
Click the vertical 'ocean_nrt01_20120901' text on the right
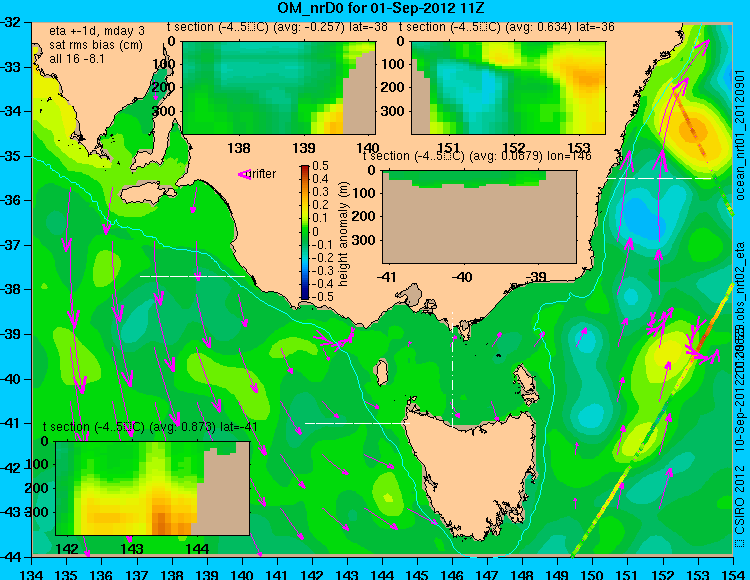click(x=740, y=135)
